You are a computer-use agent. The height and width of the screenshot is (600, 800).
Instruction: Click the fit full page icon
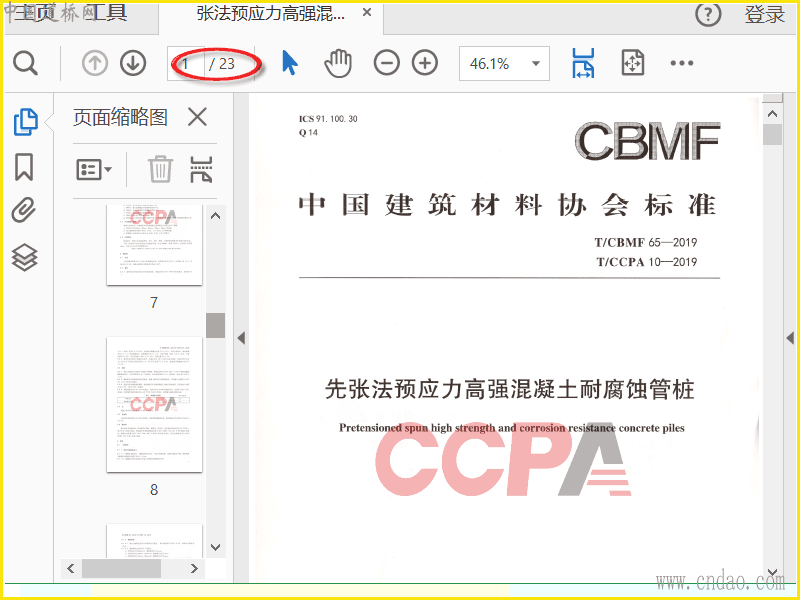pos(633,64)
